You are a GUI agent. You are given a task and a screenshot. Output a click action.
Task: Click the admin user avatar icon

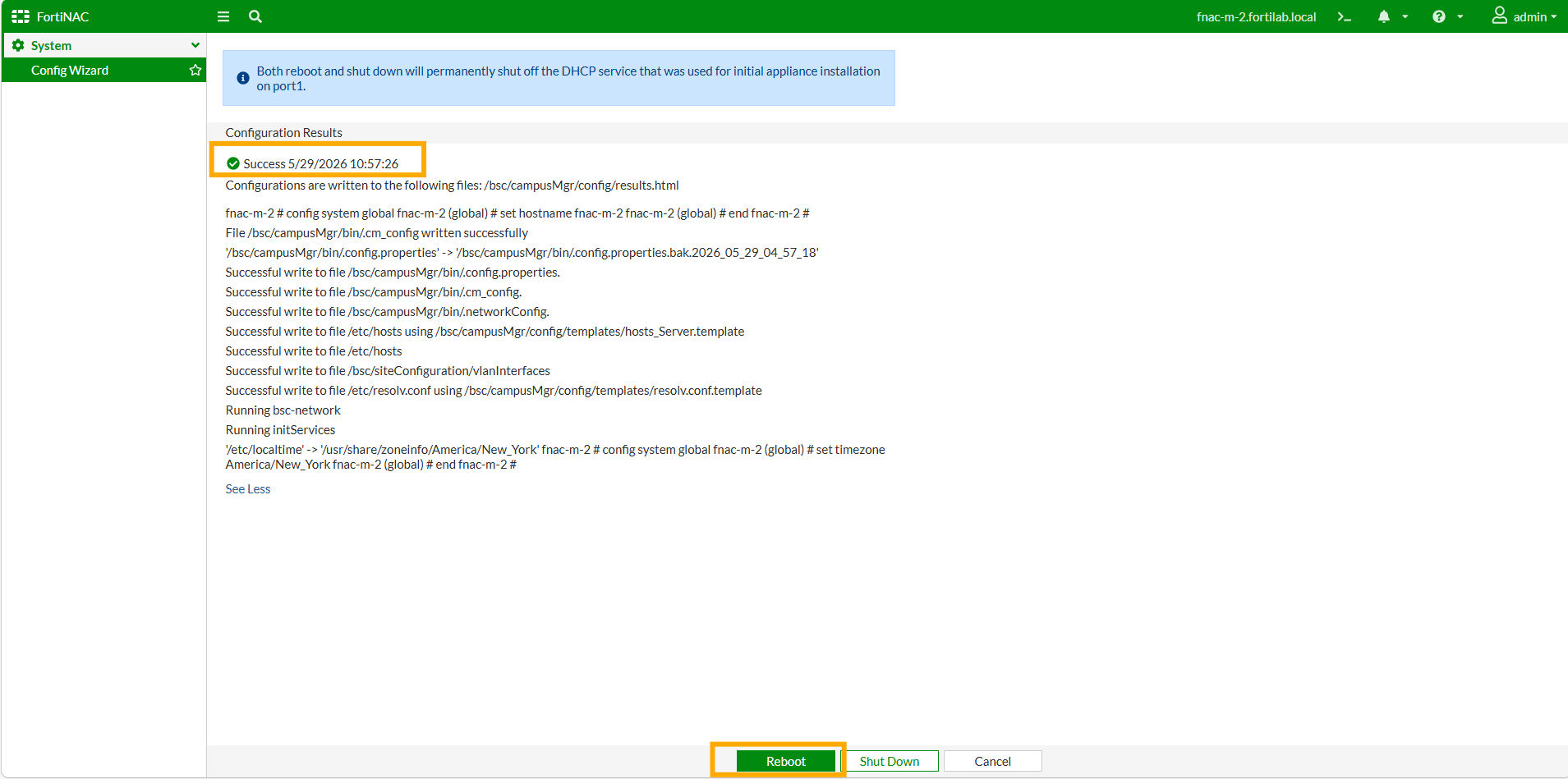[1500, 16]
